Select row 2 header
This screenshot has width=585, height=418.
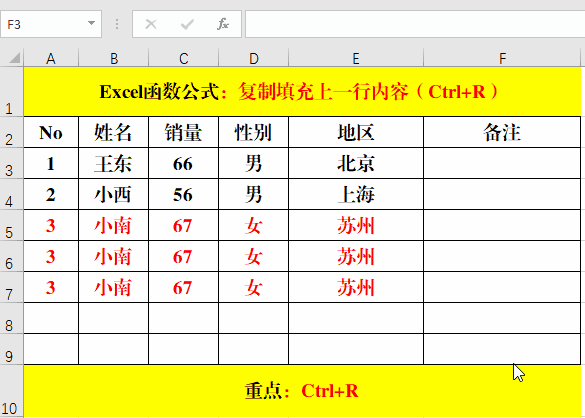tap(11, 132)
